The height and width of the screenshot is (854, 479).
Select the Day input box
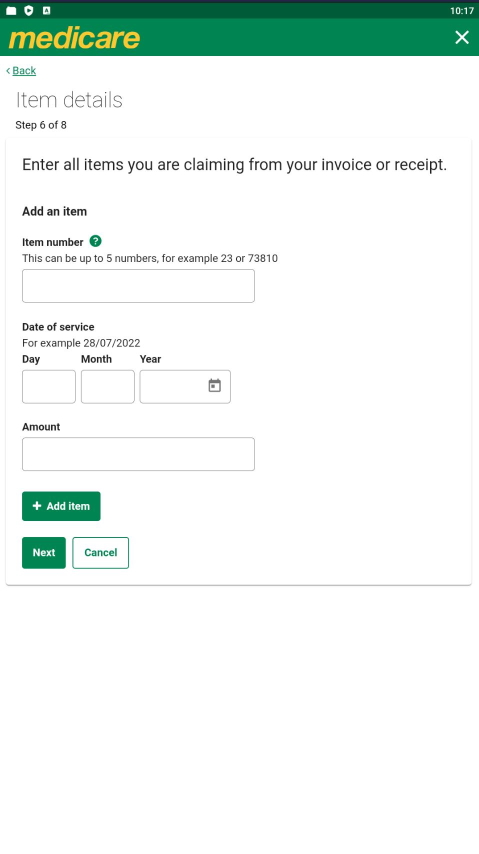tap(49, 387)
